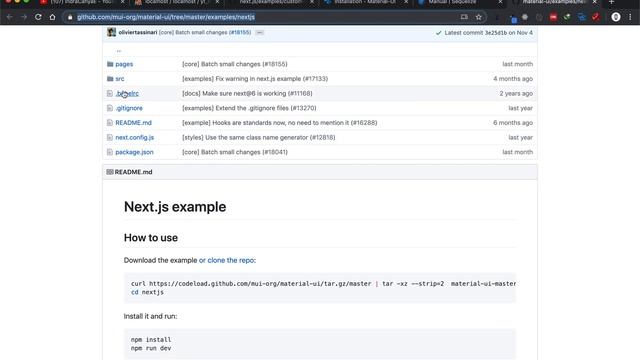Screen dimensions: 640x360
Task: Click the .babelrc file icon
Action: tap(110, 93)
